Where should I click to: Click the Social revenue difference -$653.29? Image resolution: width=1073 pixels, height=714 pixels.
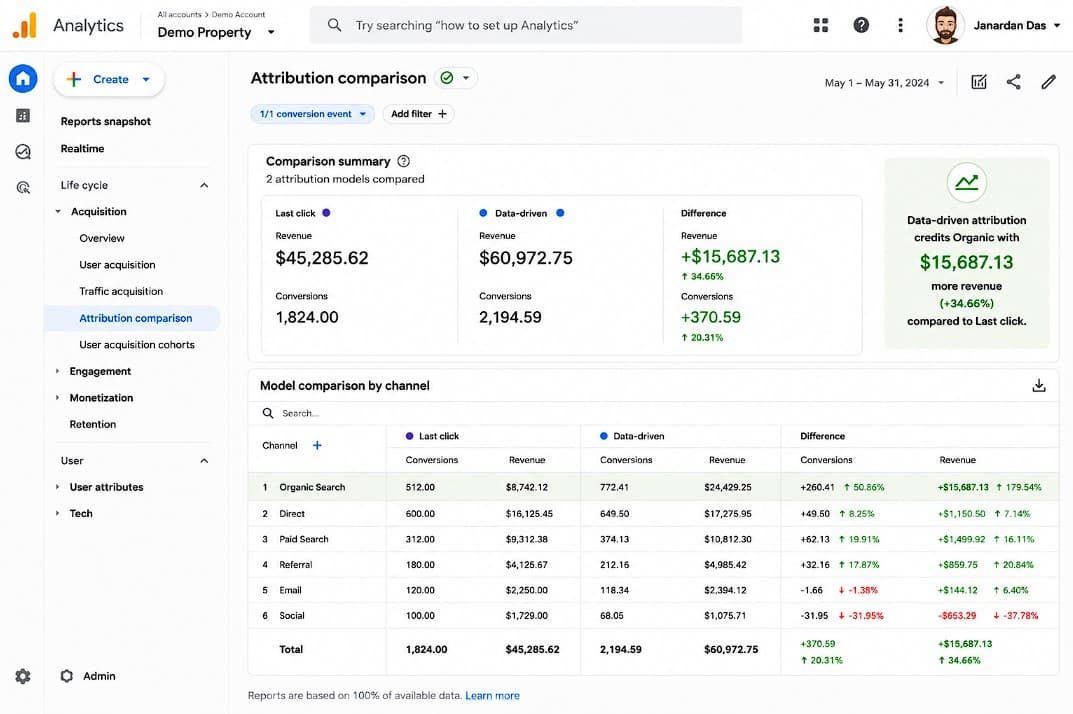[957, 615]
